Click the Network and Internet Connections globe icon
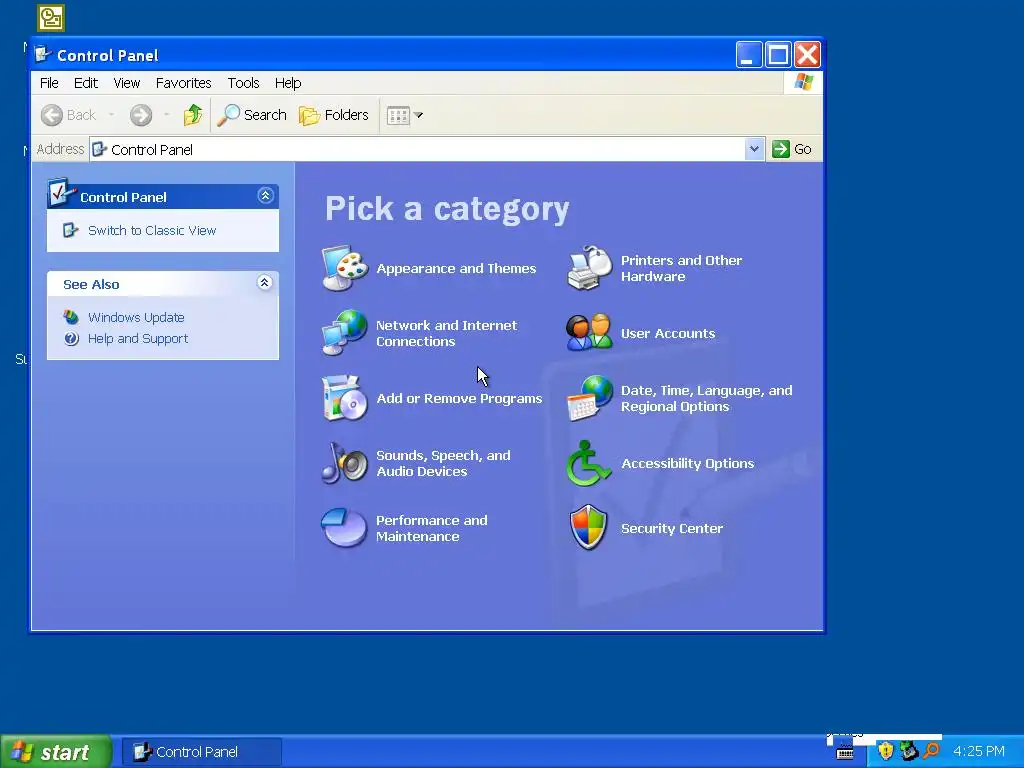Image resolution: width=1024 pixels, height=768 pixels. [345, 332]
